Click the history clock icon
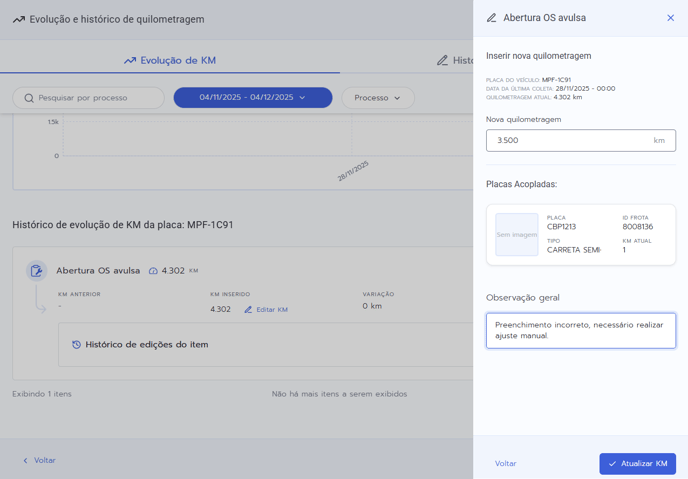This screenshot has height=479, width=688. point(76,345)
